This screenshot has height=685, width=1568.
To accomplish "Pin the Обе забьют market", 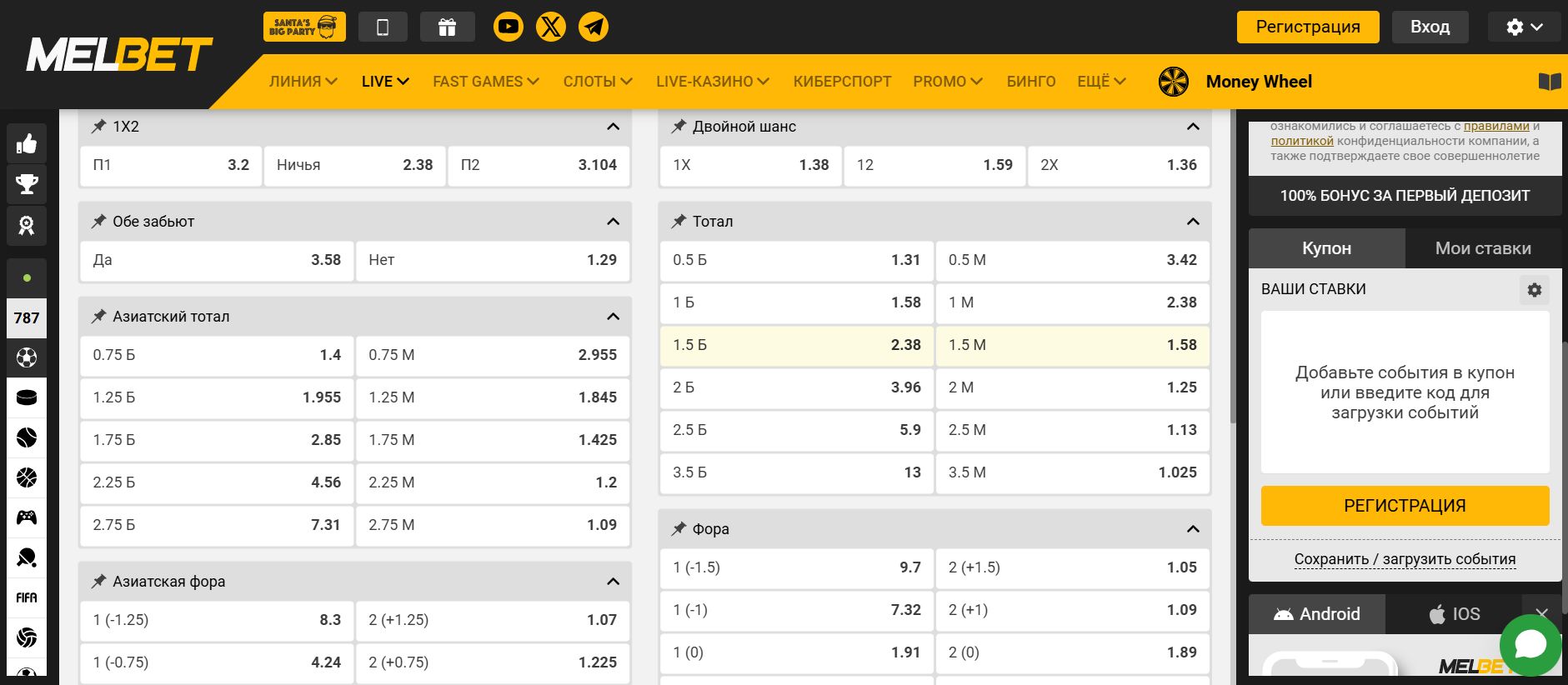I will pyautogui.click(x=98, y=222).
